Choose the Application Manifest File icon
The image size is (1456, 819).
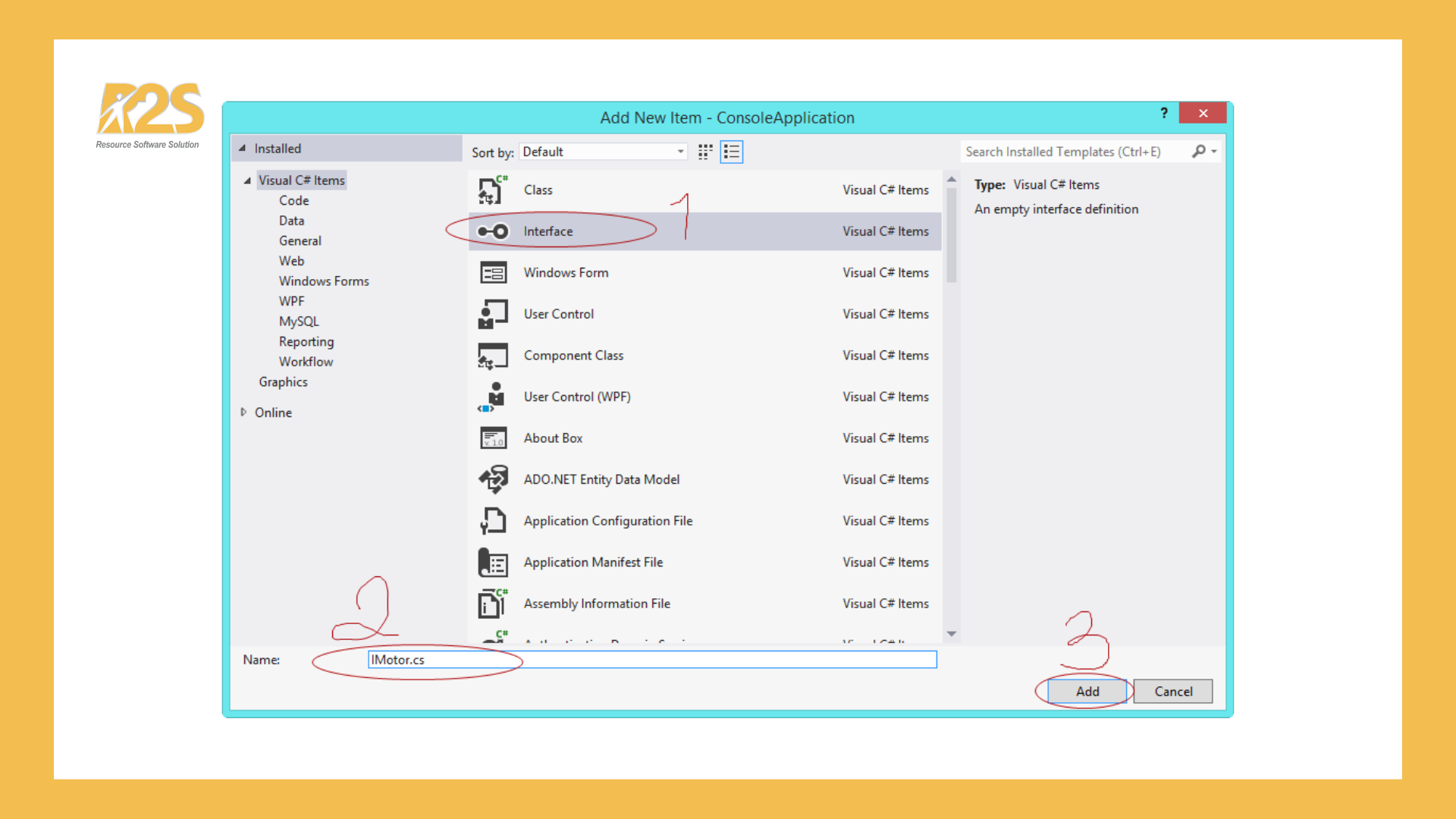pos(493,563)
